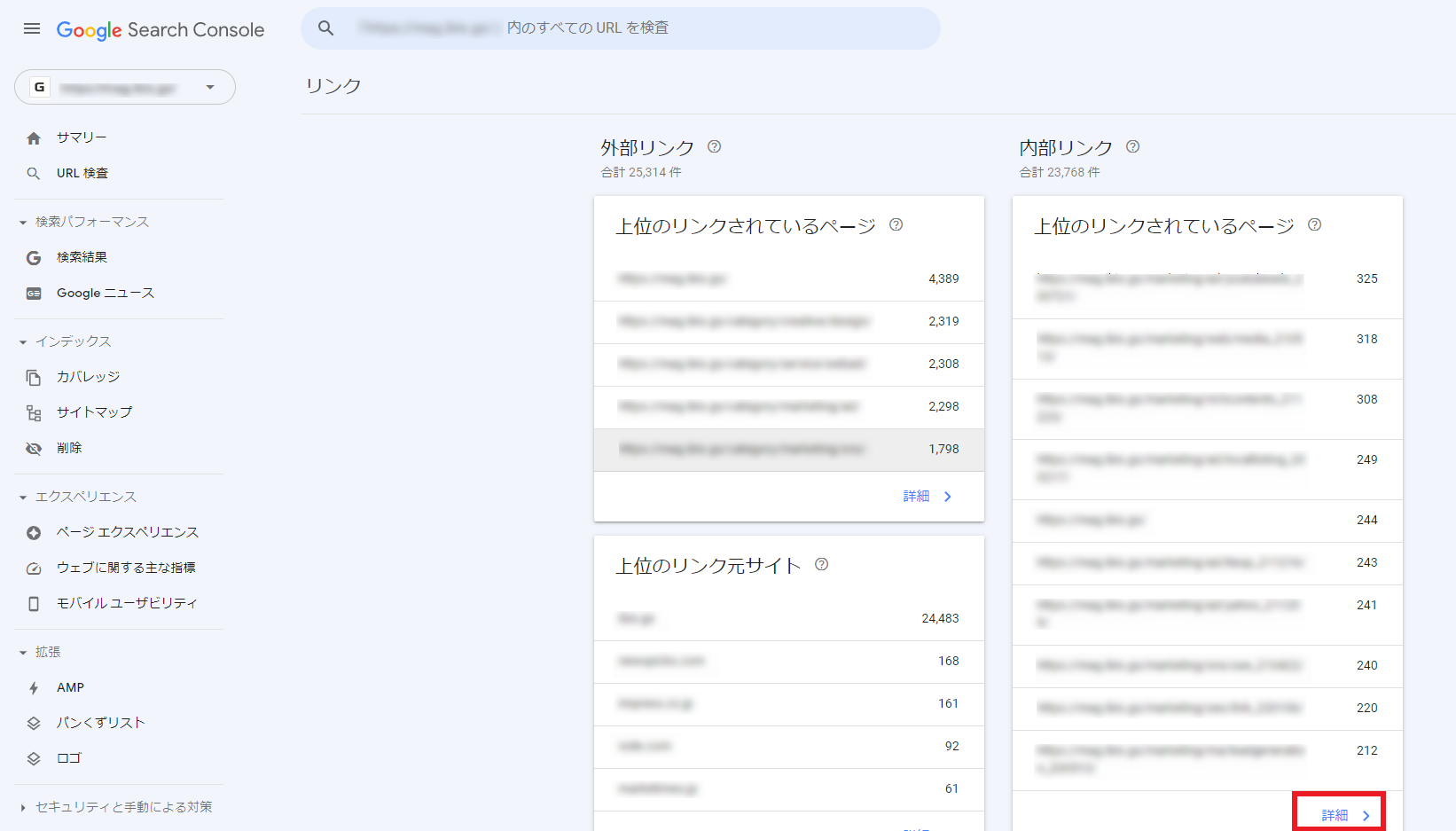Open ページ エクスペリエンス report
The height and width of the screenshot is (831, 1456).
click(x=128, y=532)
